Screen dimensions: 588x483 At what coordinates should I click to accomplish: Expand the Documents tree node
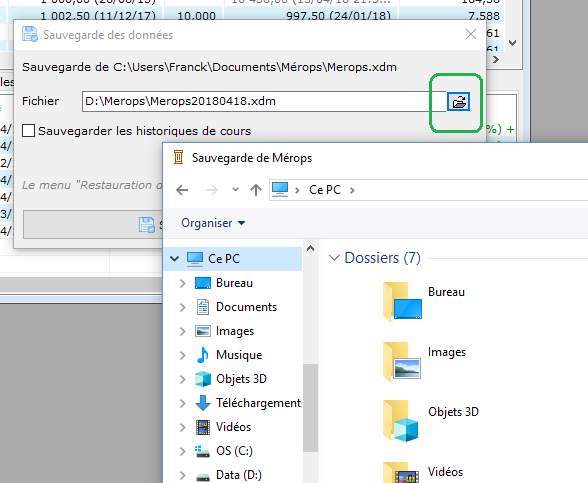pos(183,307)
